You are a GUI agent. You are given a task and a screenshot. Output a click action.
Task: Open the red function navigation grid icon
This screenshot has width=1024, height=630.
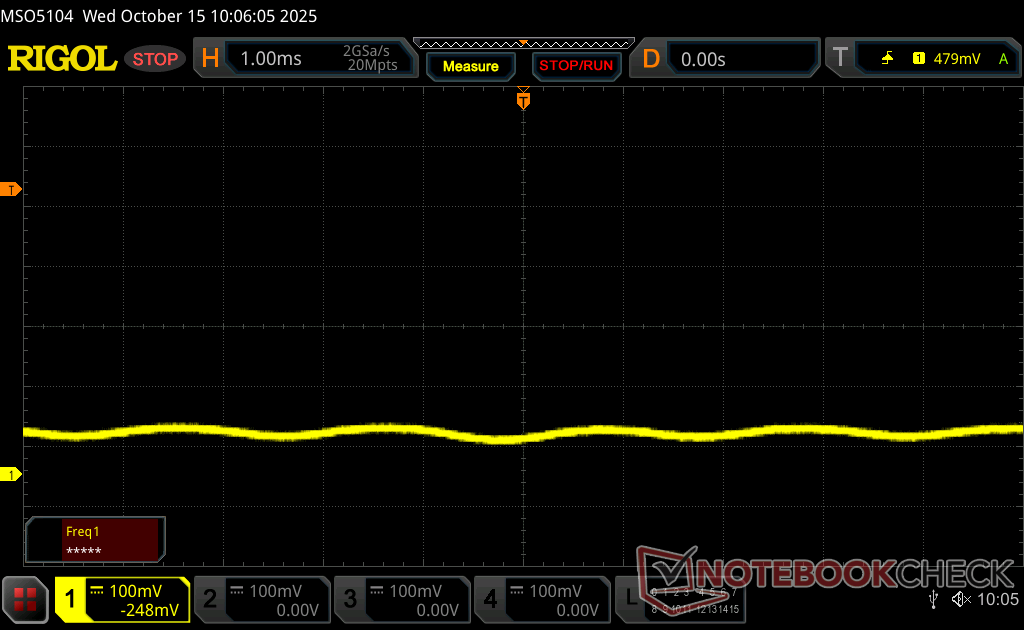click(26, 599)
